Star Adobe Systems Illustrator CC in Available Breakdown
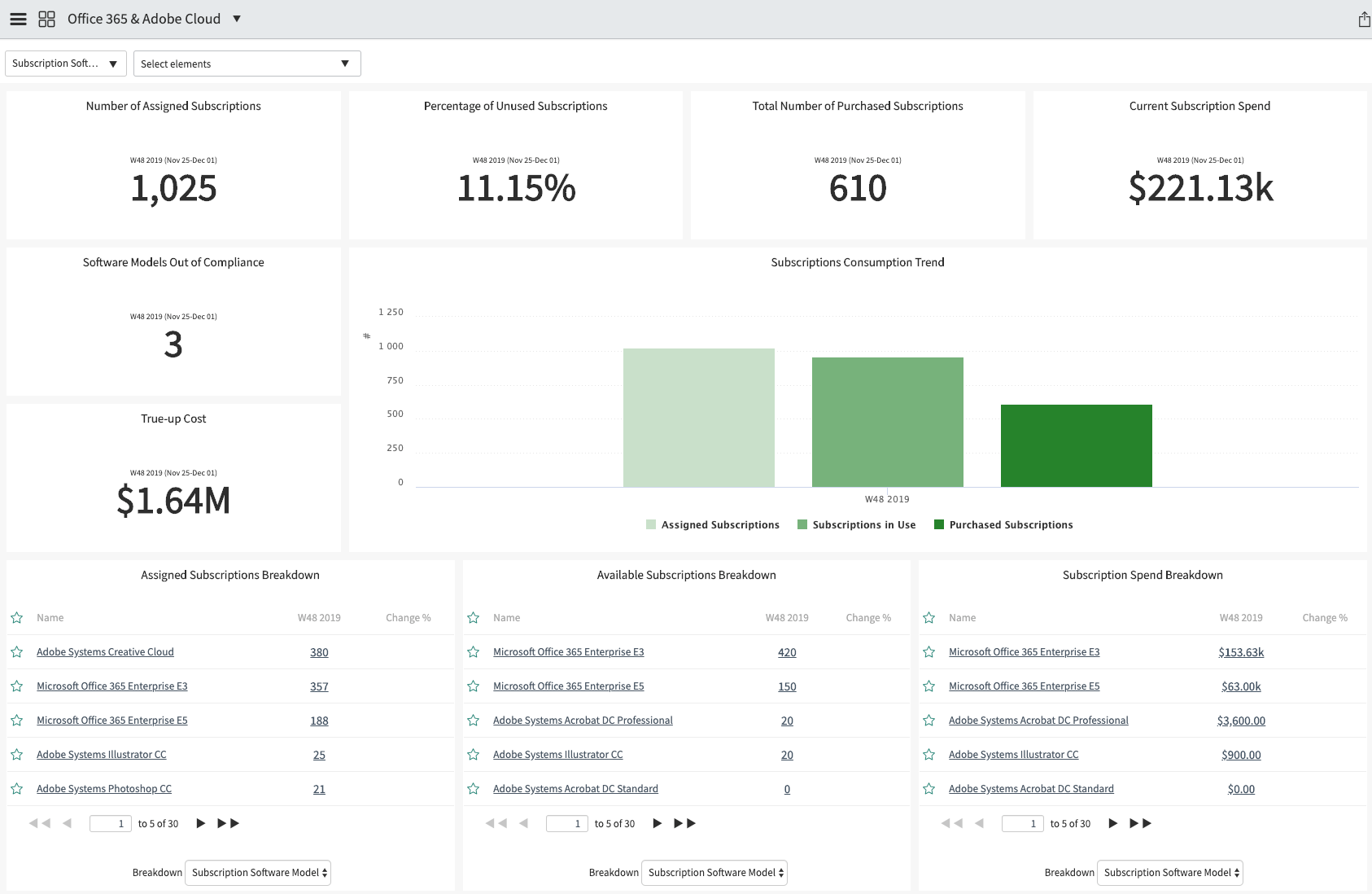 pos(473,755)
